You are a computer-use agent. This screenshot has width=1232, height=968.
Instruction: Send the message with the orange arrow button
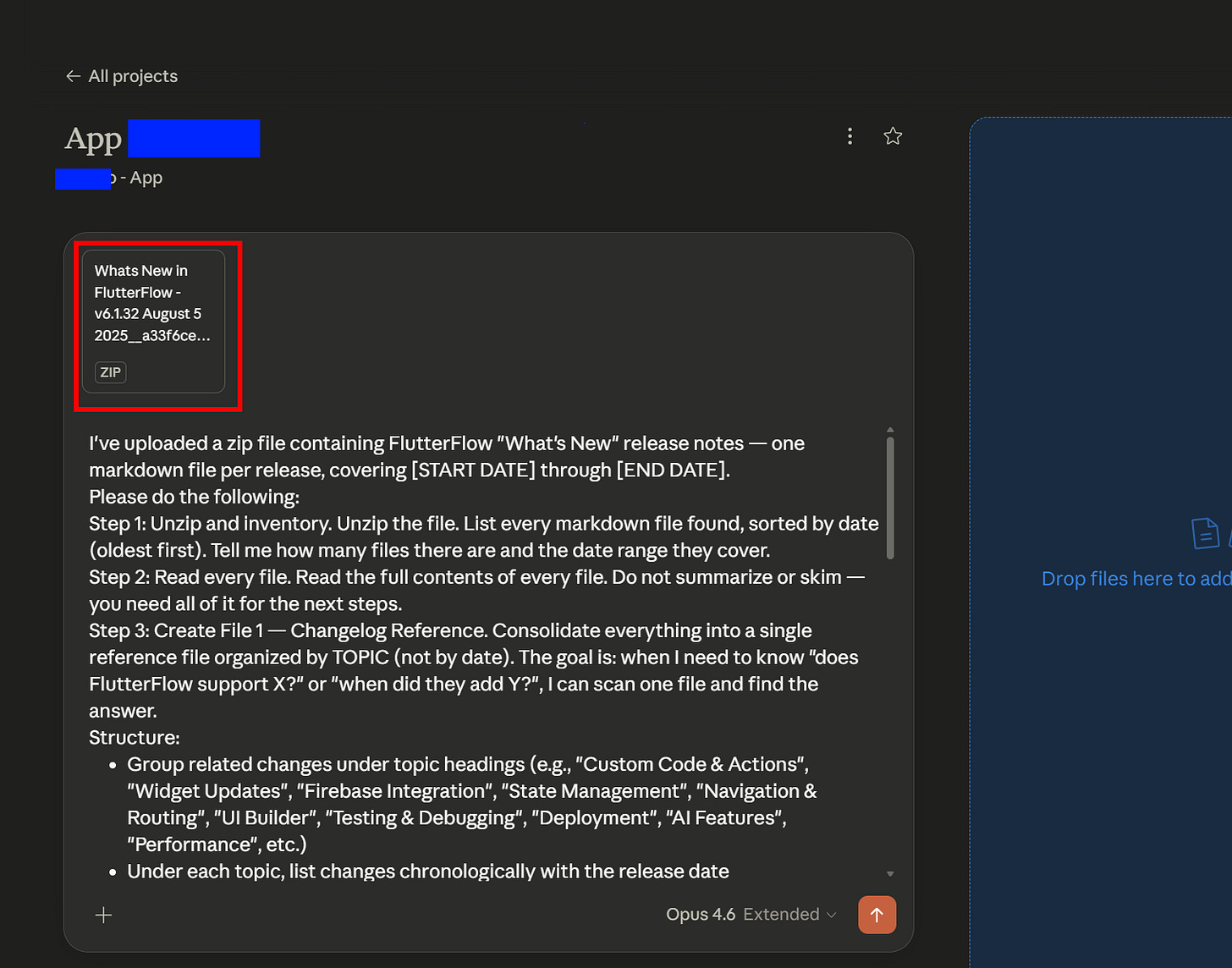pyautogui.click(x=877, y=915)
